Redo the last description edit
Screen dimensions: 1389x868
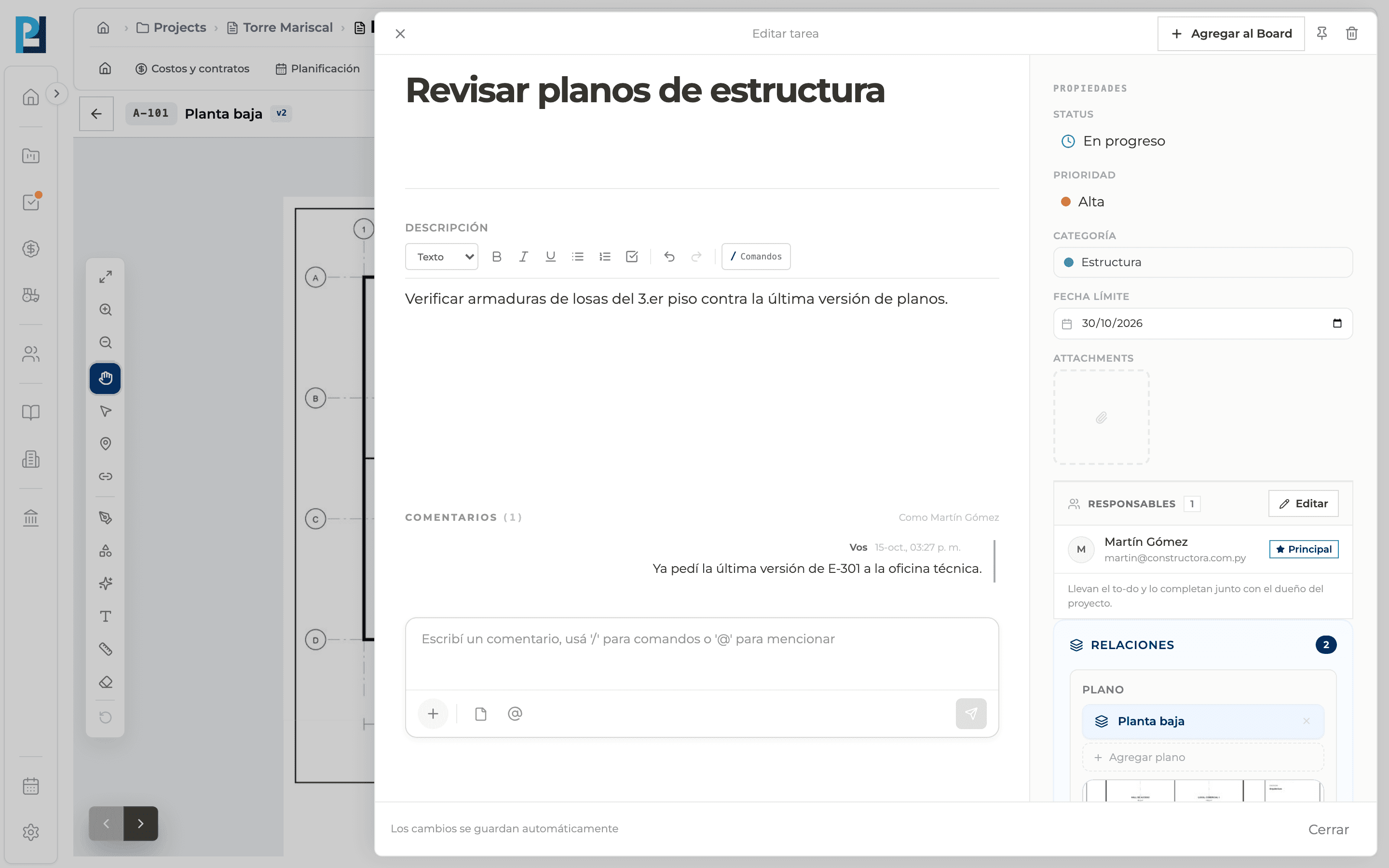coord(696,257)
